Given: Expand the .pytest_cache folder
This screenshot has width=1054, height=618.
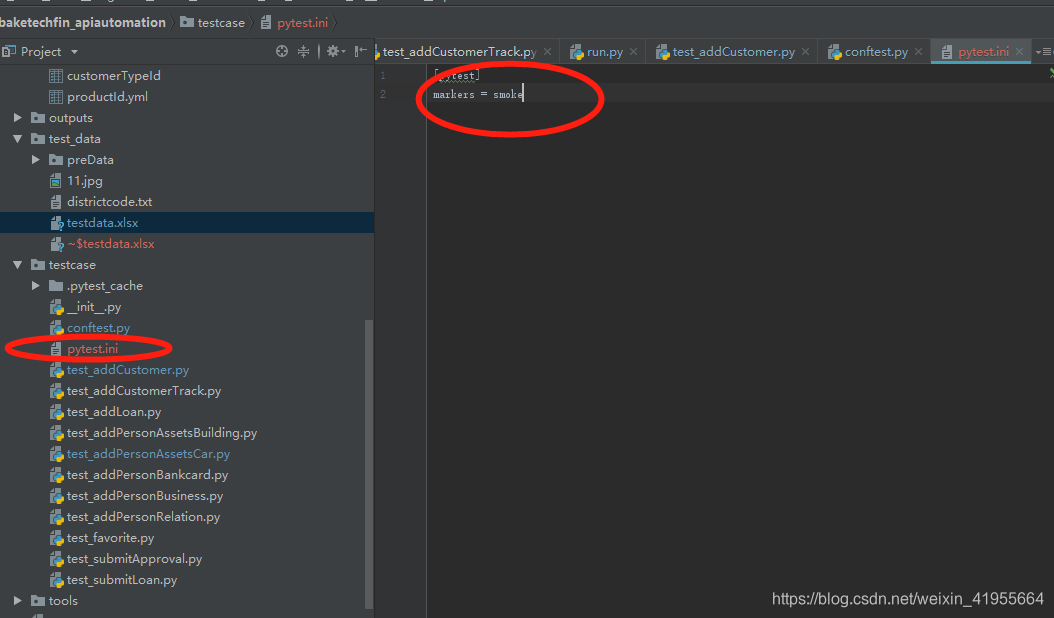Looking at the screenshot, I should coord(36,286).
